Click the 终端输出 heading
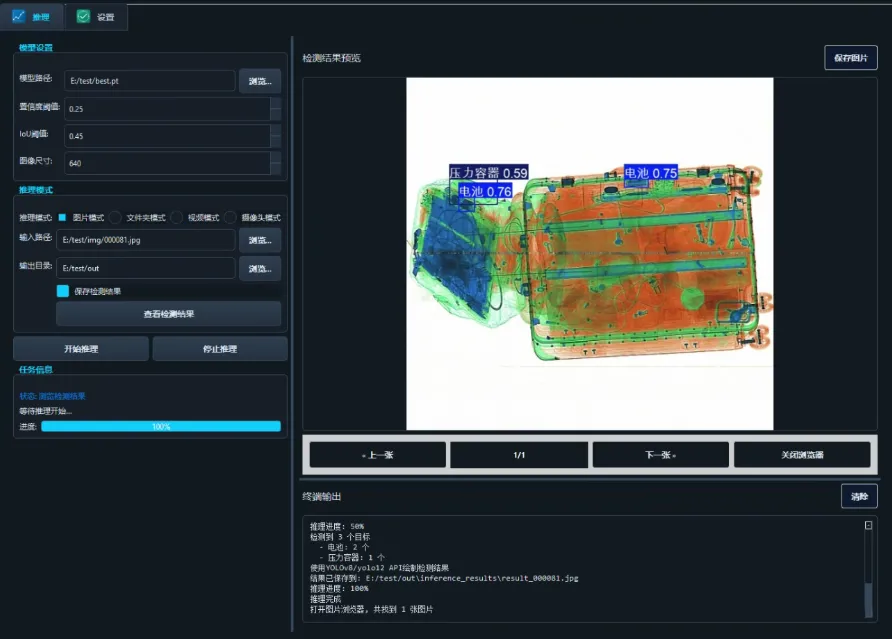This screenshot has width=892, height=639. (x=321, y=497)
